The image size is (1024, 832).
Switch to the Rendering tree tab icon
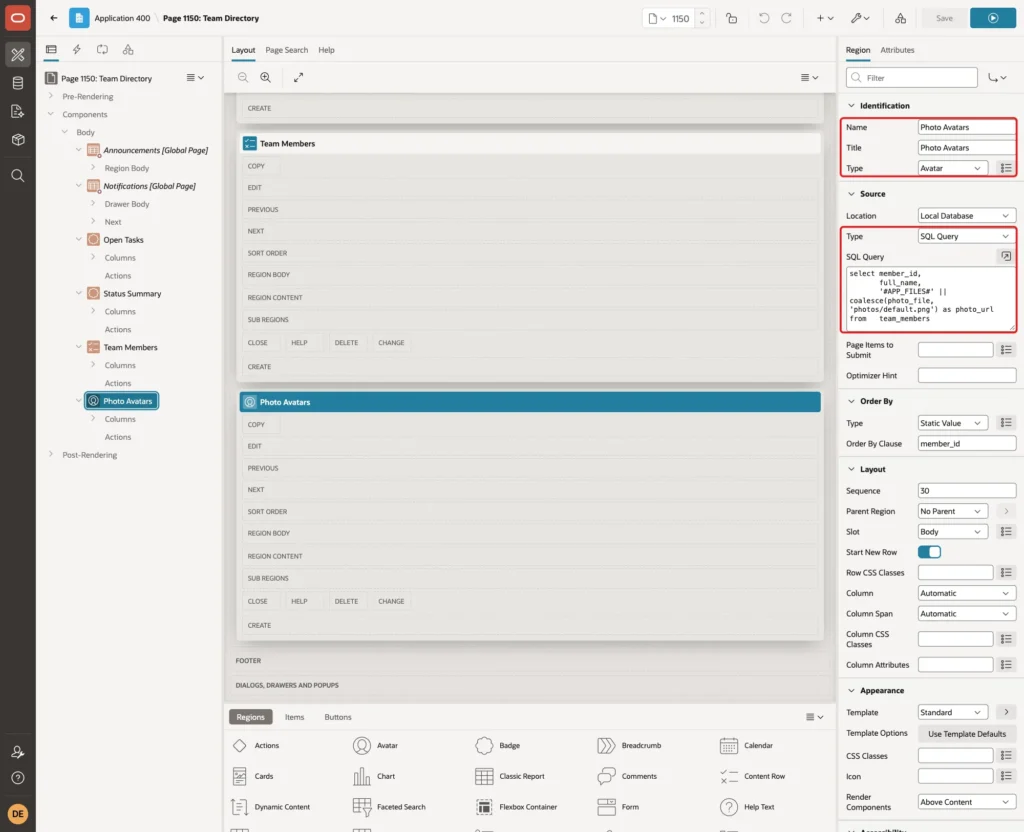[51, 50]
